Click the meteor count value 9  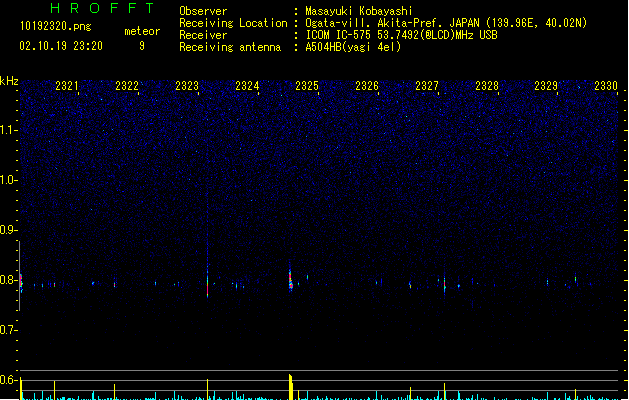tap(142, 46)
